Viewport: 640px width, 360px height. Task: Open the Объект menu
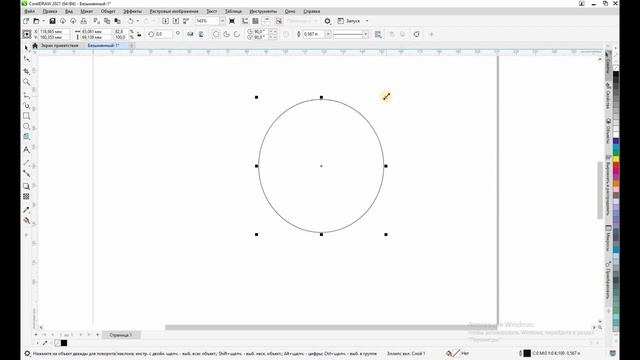click(x=108, y=11)
